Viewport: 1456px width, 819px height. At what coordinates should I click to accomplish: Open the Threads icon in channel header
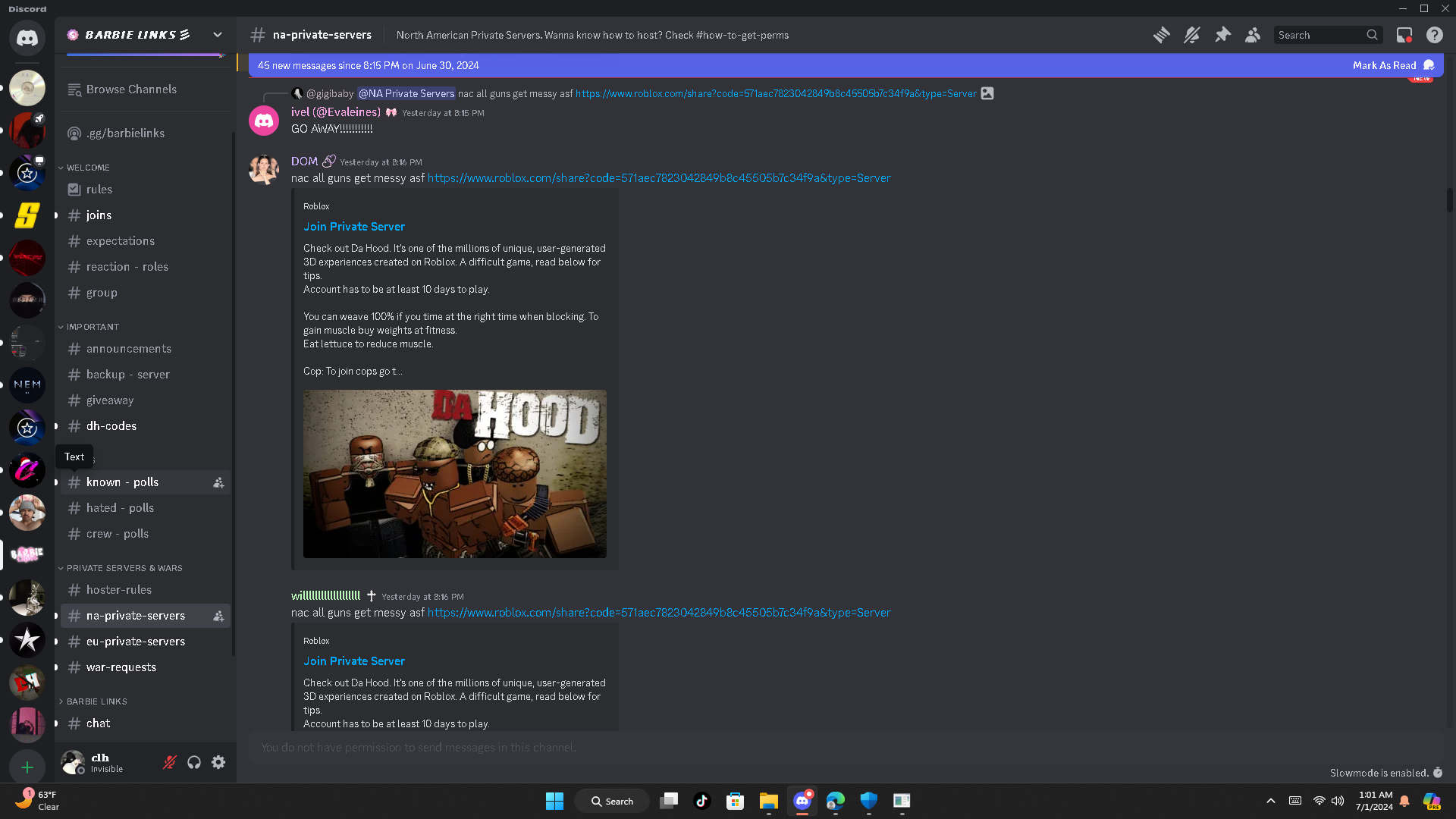point(1161,35)
